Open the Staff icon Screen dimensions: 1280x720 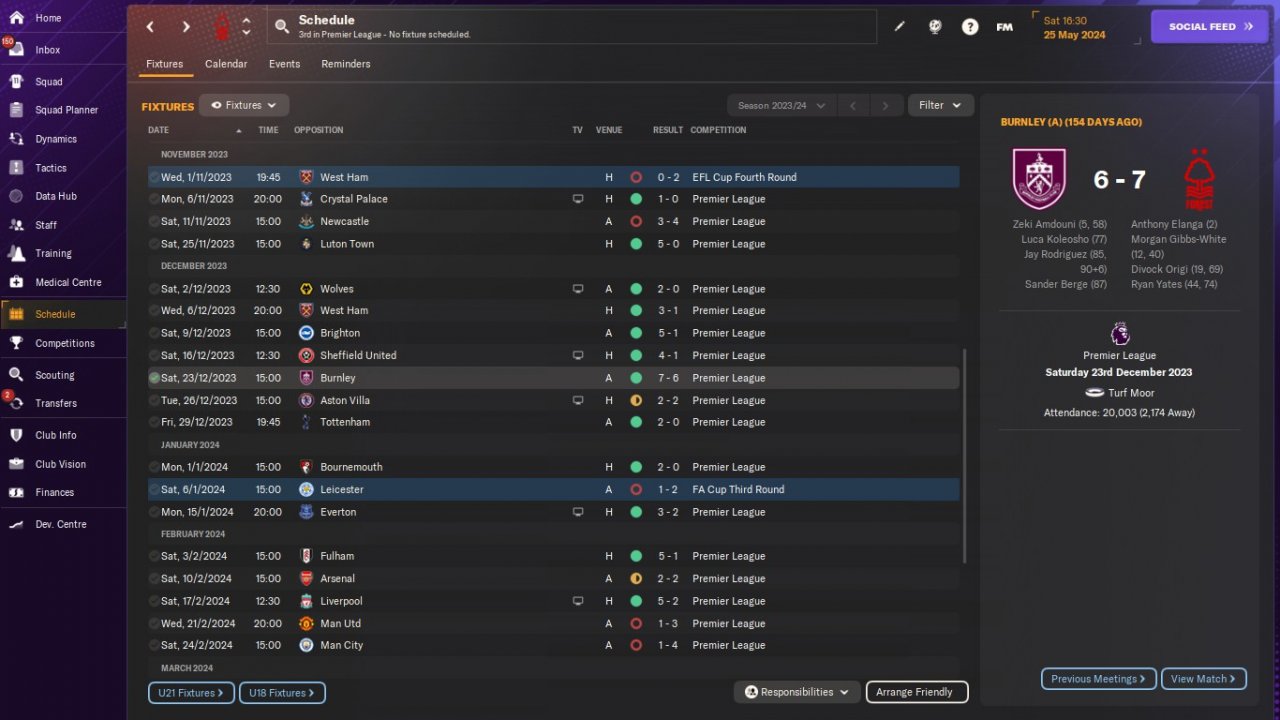pos(16,225)
